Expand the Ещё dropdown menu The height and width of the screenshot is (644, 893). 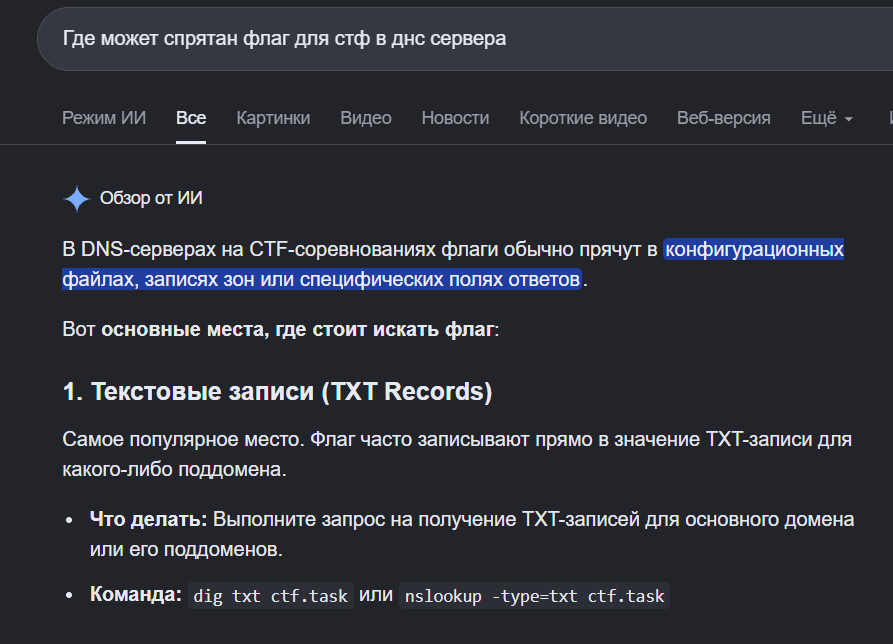(x=826, y=118)
